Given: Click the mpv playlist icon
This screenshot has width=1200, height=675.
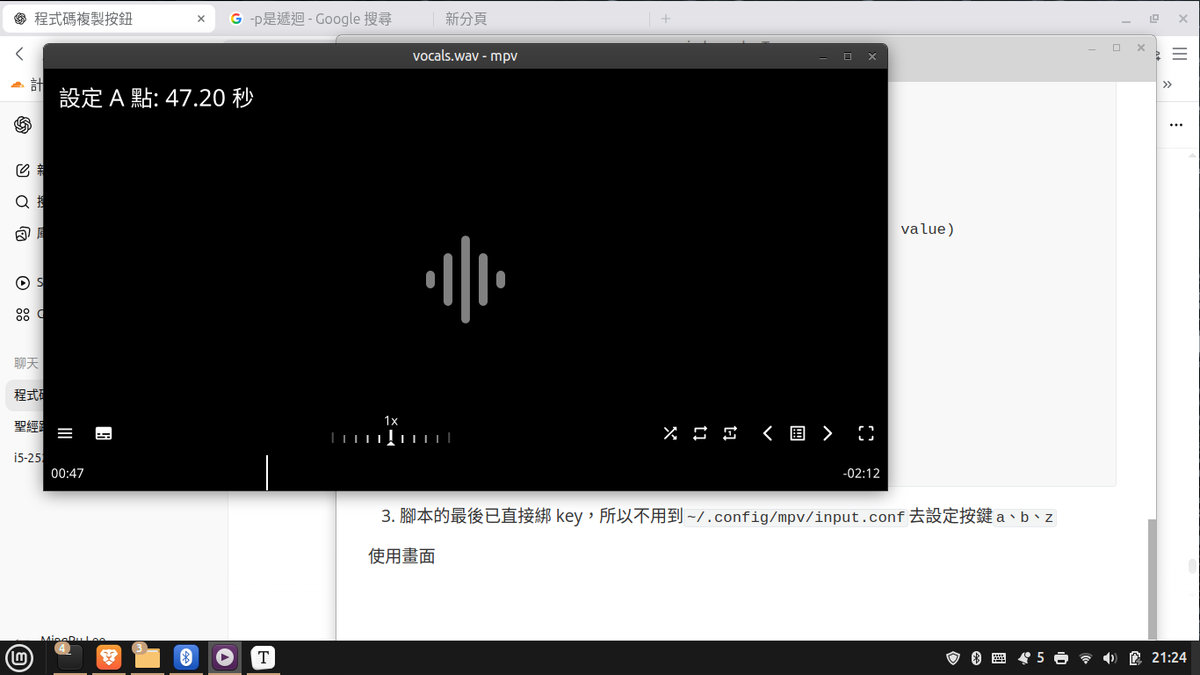Looking at the screenshot, I should click(x=796, y=433).
